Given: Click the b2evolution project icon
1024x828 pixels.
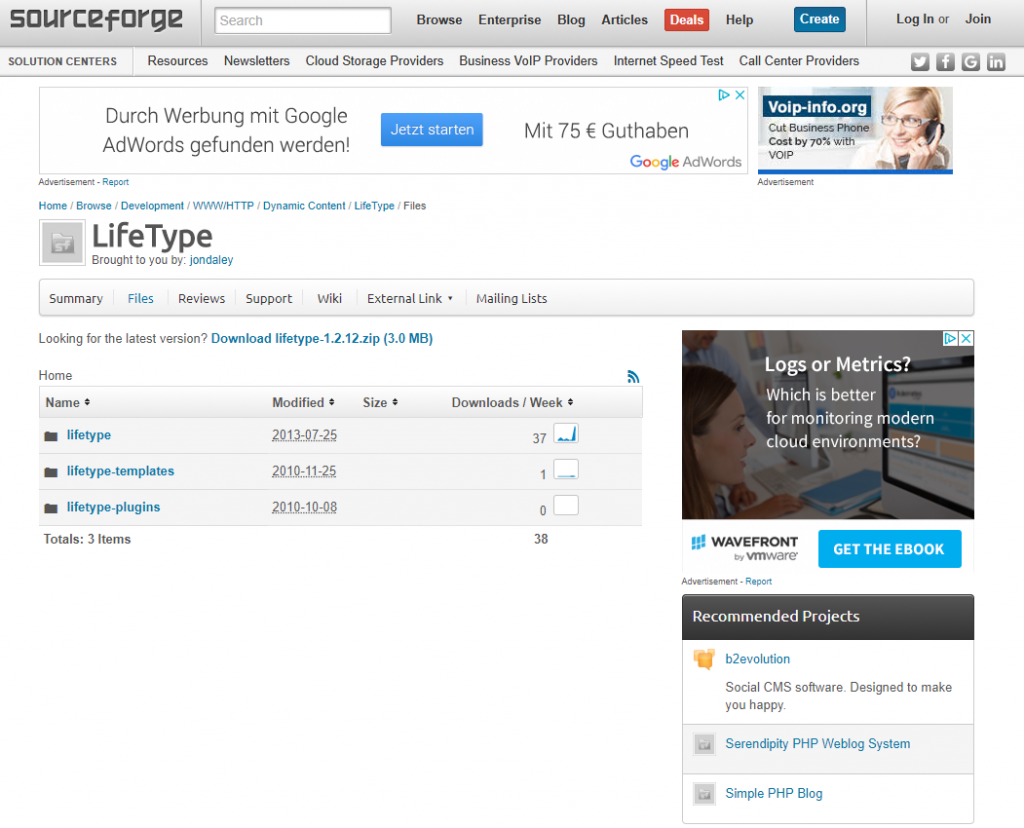Looking at the screenshot, I should pos(703,658).
